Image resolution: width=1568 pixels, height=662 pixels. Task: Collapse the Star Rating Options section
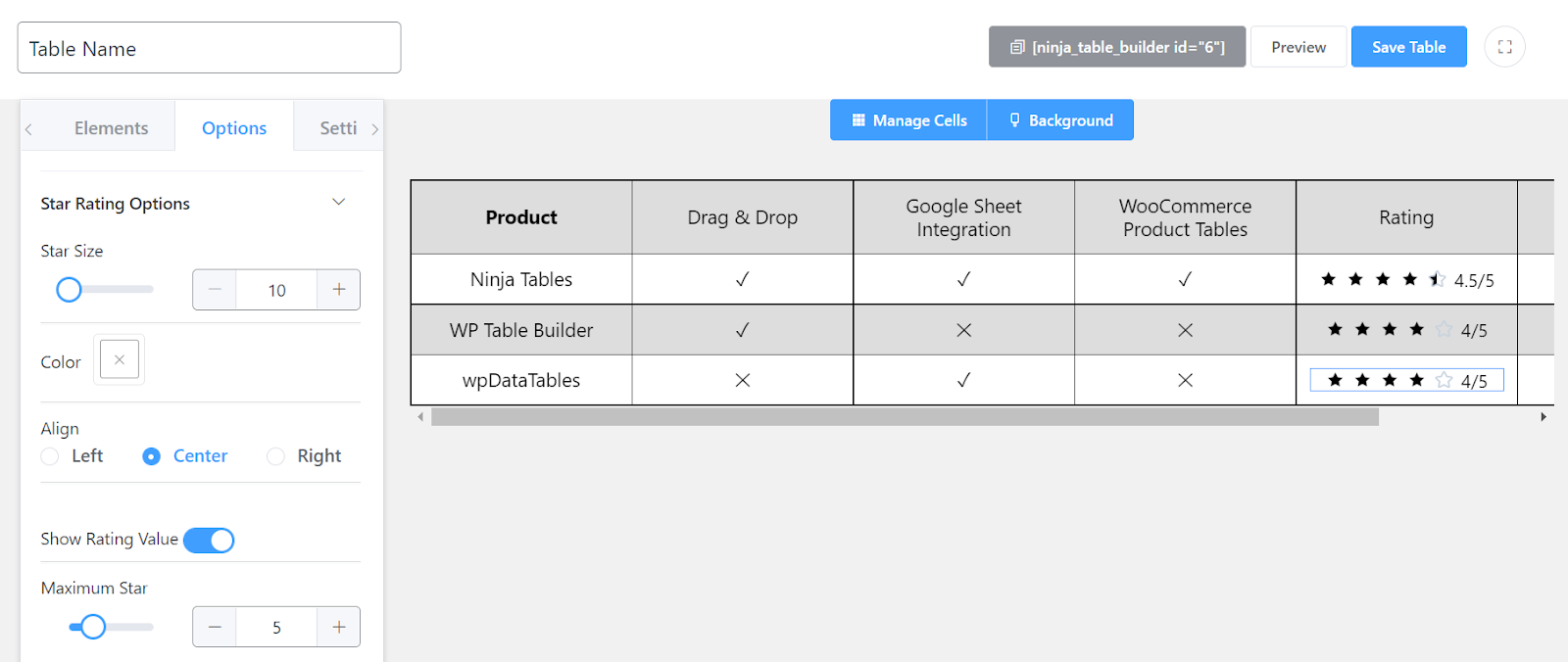[x=338, y=203]
